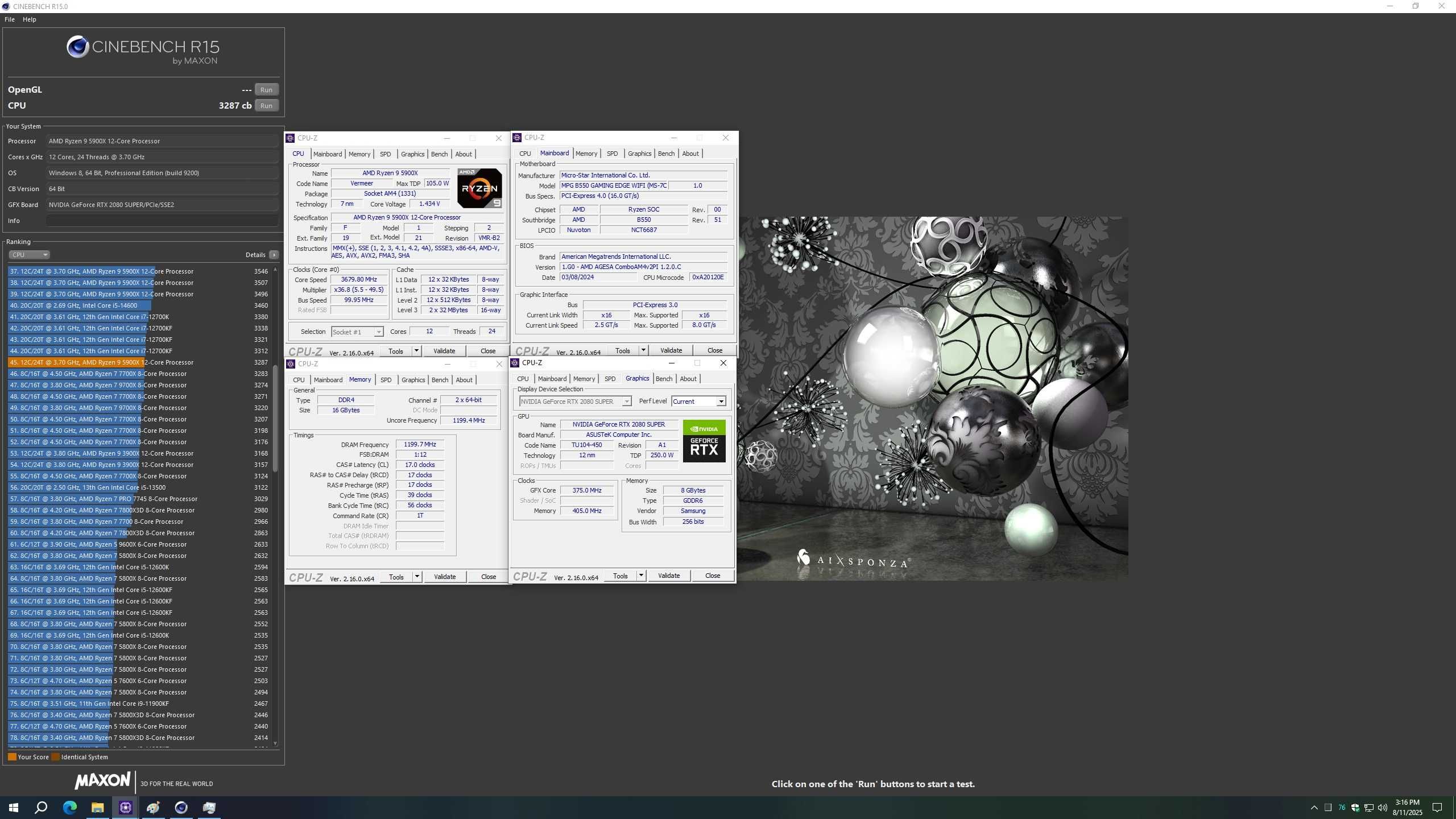Switch to About tab in CPU-Z Memory window
Viewport: 1456px width, 819px height.
point(464,380)
